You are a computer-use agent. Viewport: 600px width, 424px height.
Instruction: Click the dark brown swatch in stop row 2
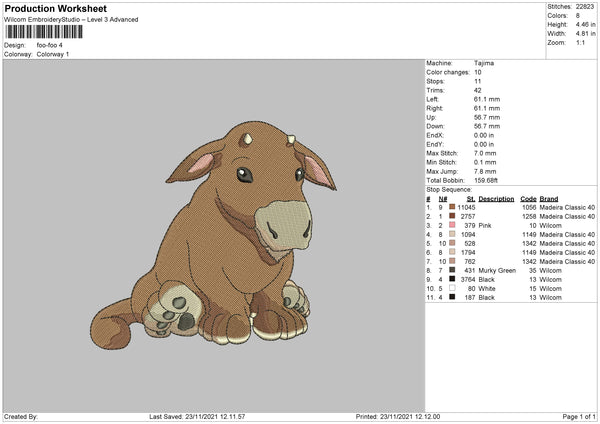[x=452, y=216]
